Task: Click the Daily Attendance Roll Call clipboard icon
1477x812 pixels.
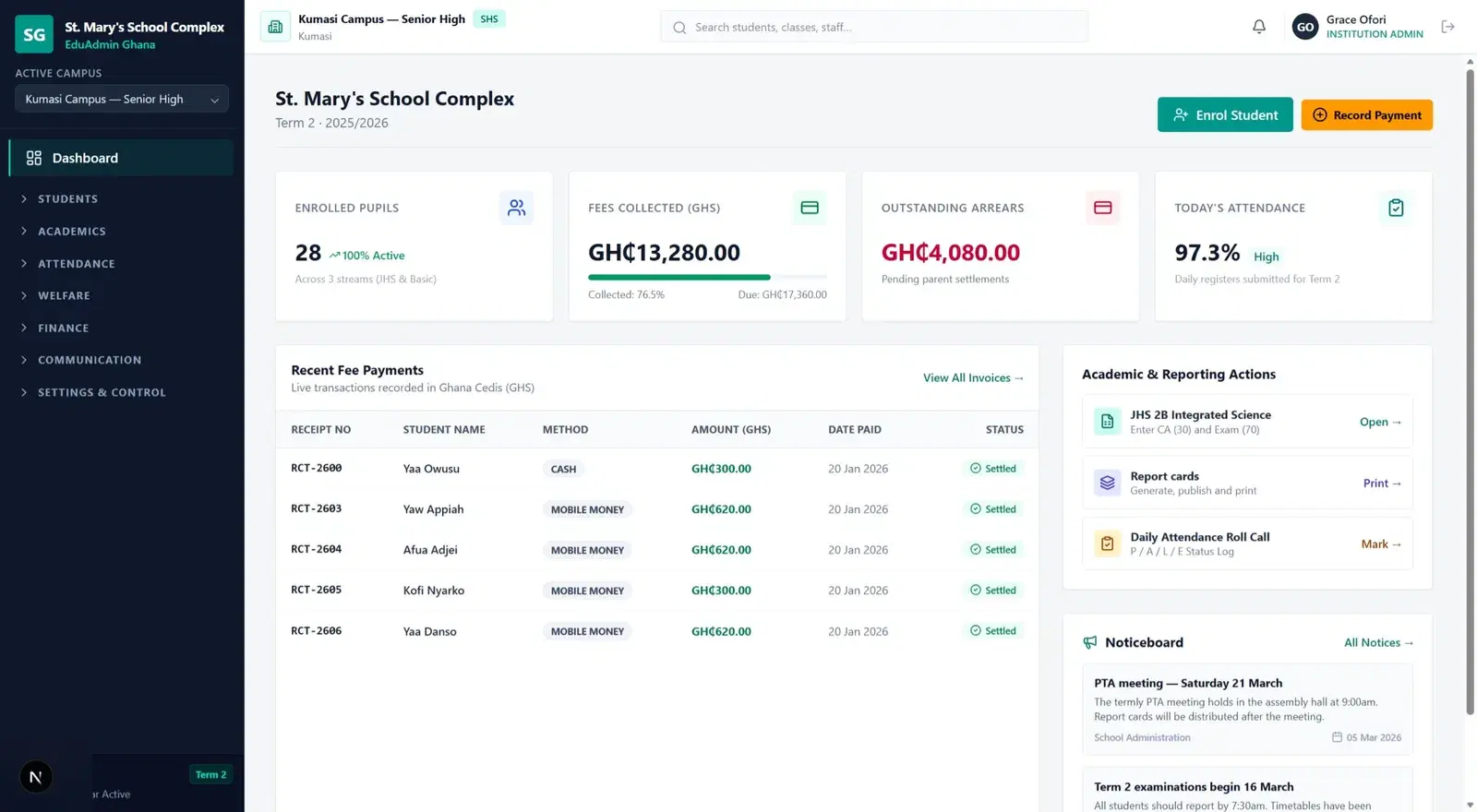Action: (1107, 543)
